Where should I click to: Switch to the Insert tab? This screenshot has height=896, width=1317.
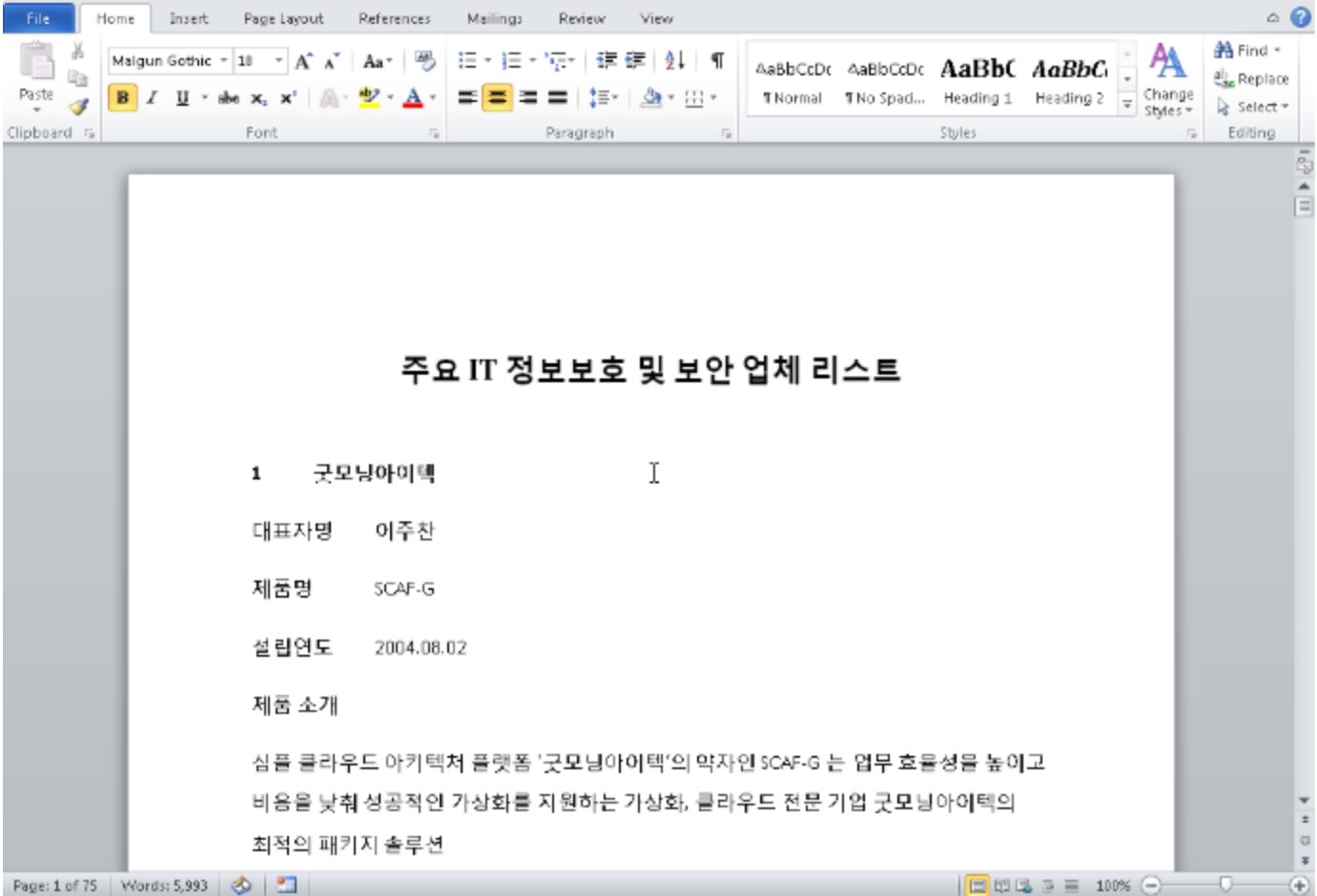click(x=188, y=18)
